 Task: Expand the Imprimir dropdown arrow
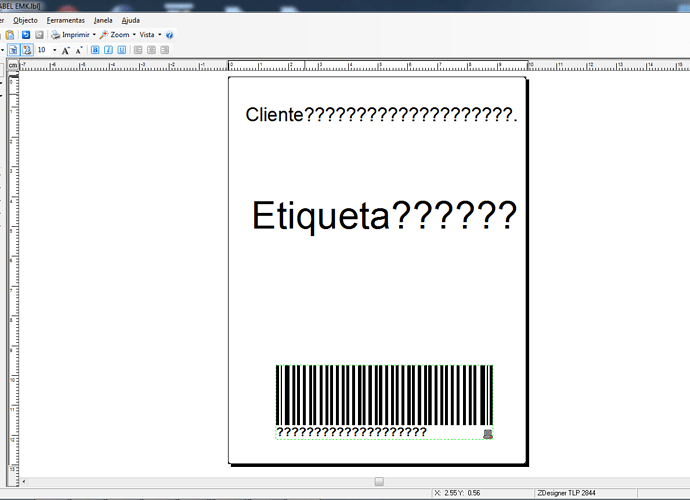(94, 35)
